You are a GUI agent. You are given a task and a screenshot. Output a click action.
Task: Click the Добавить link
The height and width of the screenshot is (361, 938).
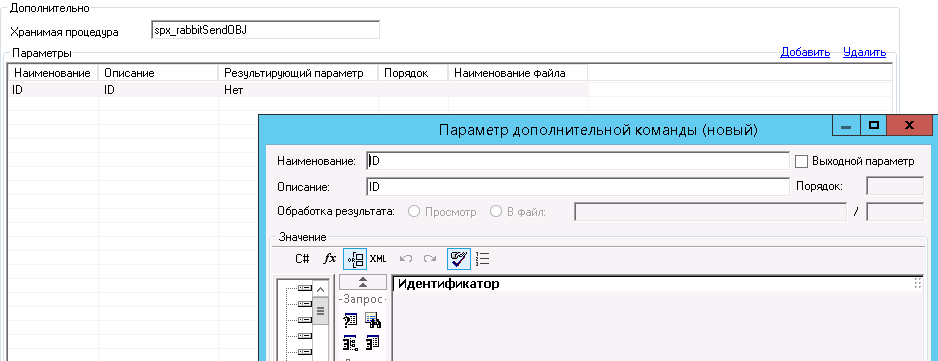(805, 53)
